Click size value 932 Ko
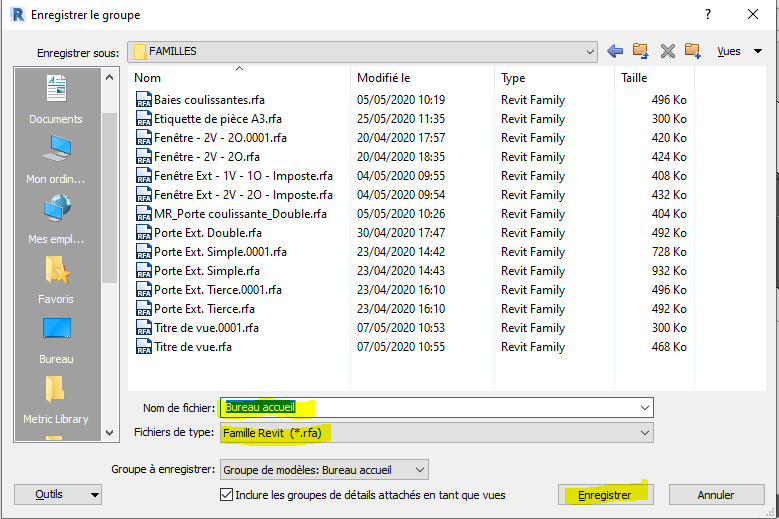779x519 pixels. pos(669,271)
